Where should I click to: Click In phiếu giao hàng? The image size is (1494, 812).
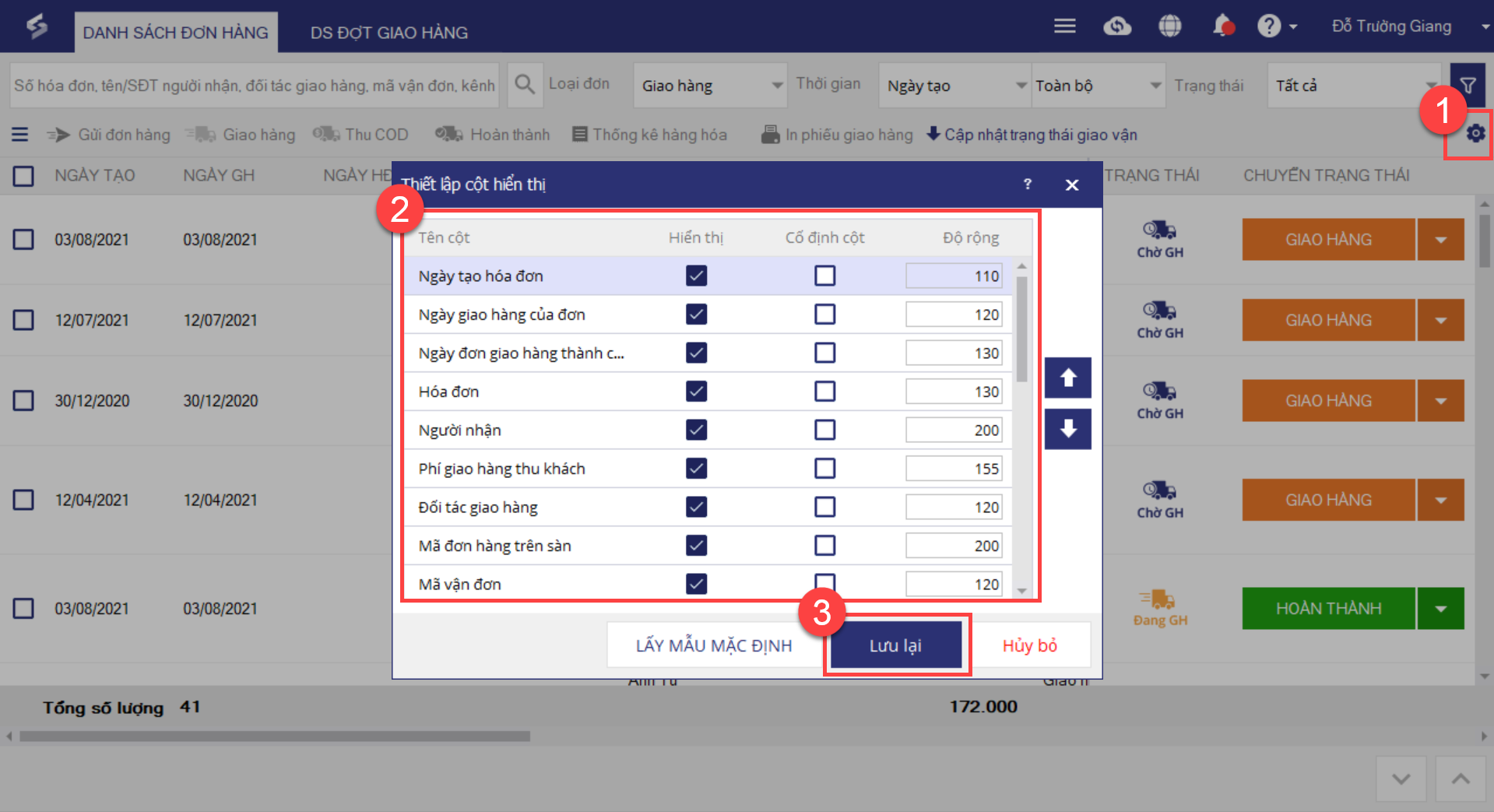coord(837,135)
